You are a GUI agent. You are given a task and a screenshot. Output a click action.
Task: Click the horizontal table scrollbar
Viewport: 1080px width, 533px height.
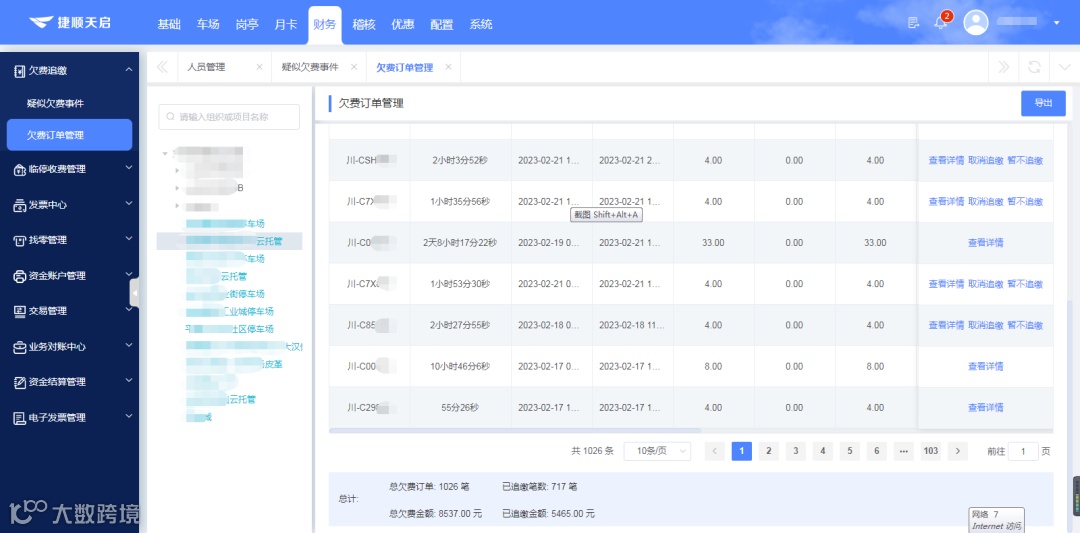pos(515,430)
